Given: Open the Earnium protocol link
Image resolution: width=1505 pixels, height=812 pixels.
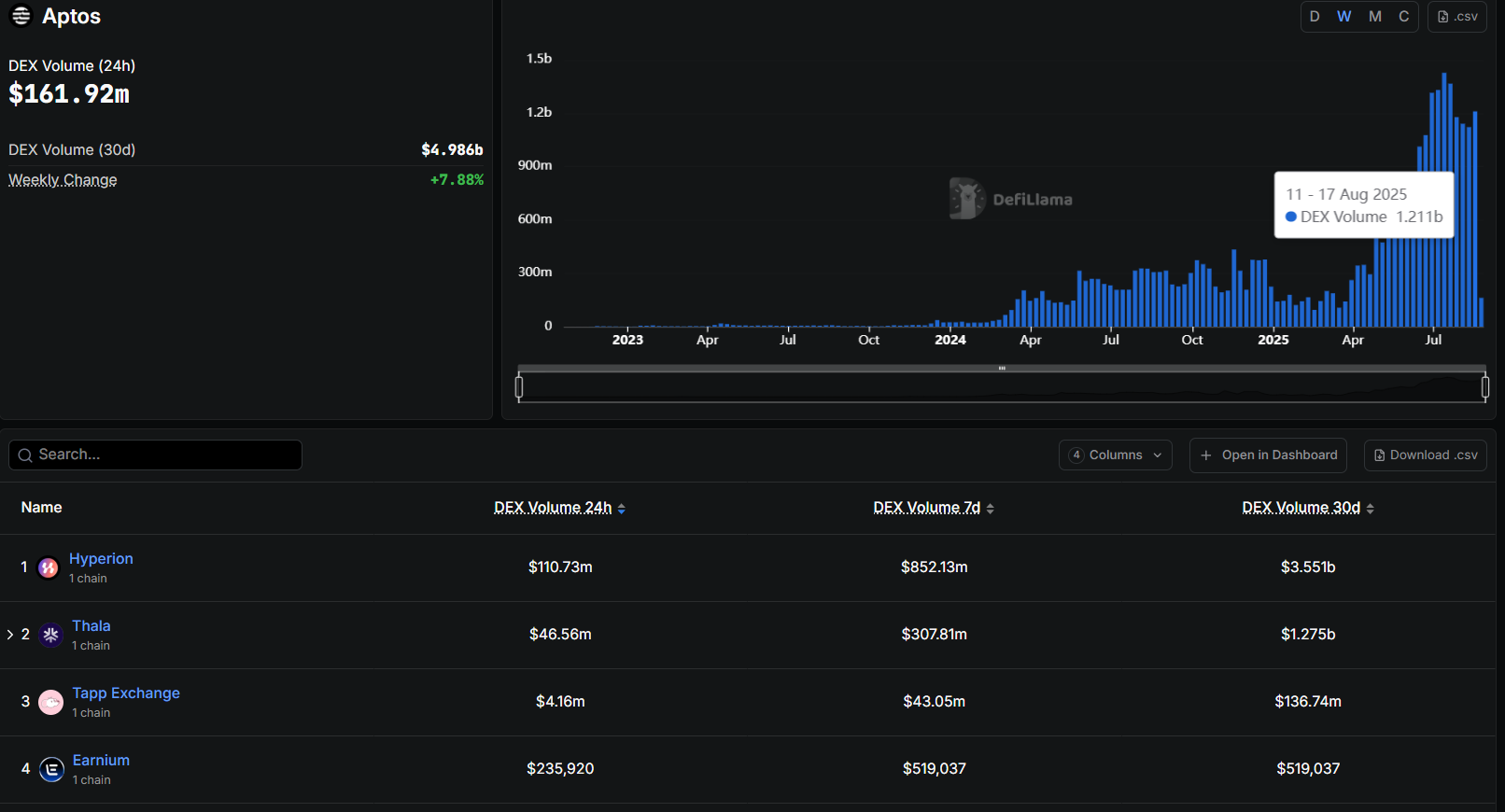Looking at the screenshot, I should (x=101, y=761).
